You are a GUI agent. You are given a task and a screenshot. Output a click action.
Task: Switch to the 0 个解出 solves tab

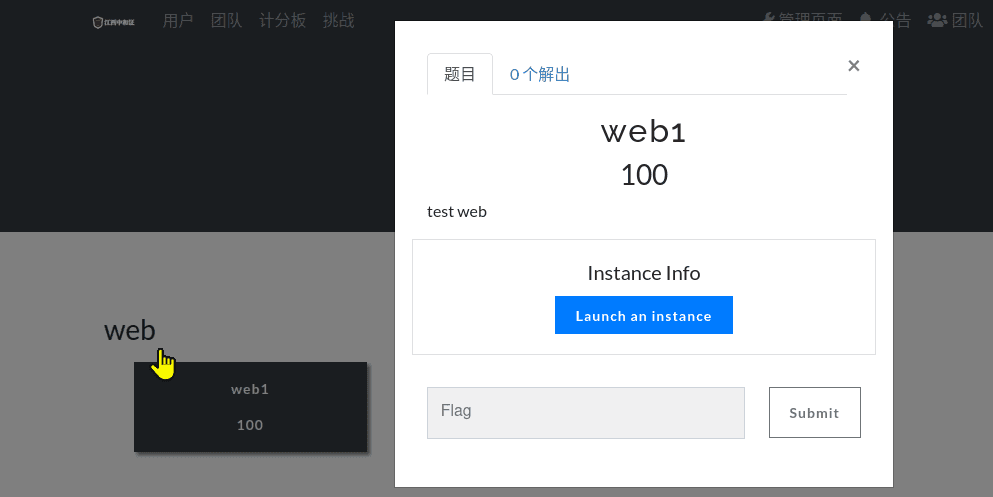540,74
